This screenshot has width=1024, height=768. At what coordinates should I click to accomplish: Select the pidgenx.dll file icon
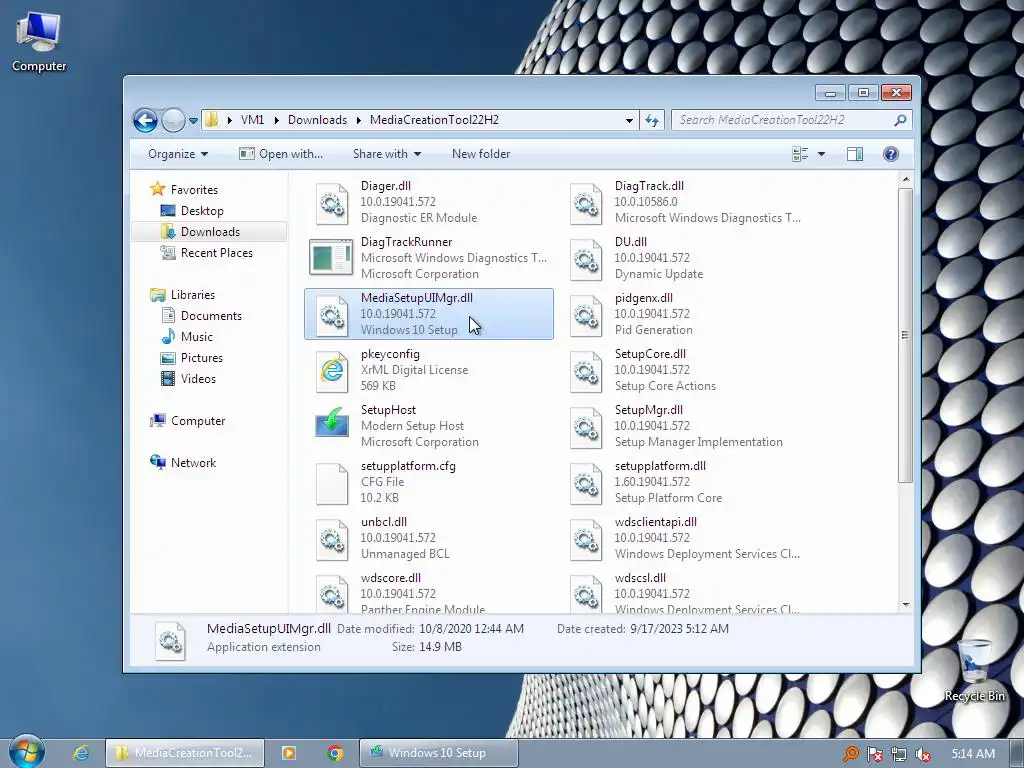(585, 315)
